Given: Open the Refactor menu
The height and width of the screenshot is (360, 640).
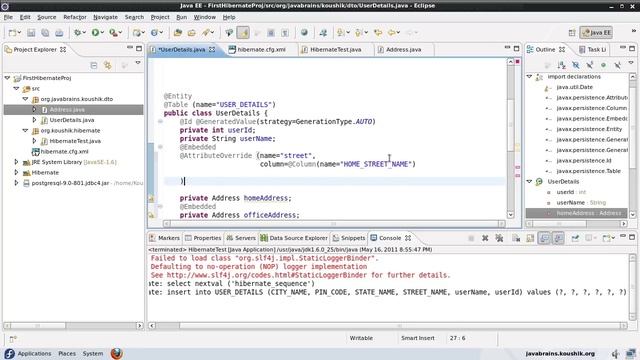Looking at the screenshot, I should point(75,17).
